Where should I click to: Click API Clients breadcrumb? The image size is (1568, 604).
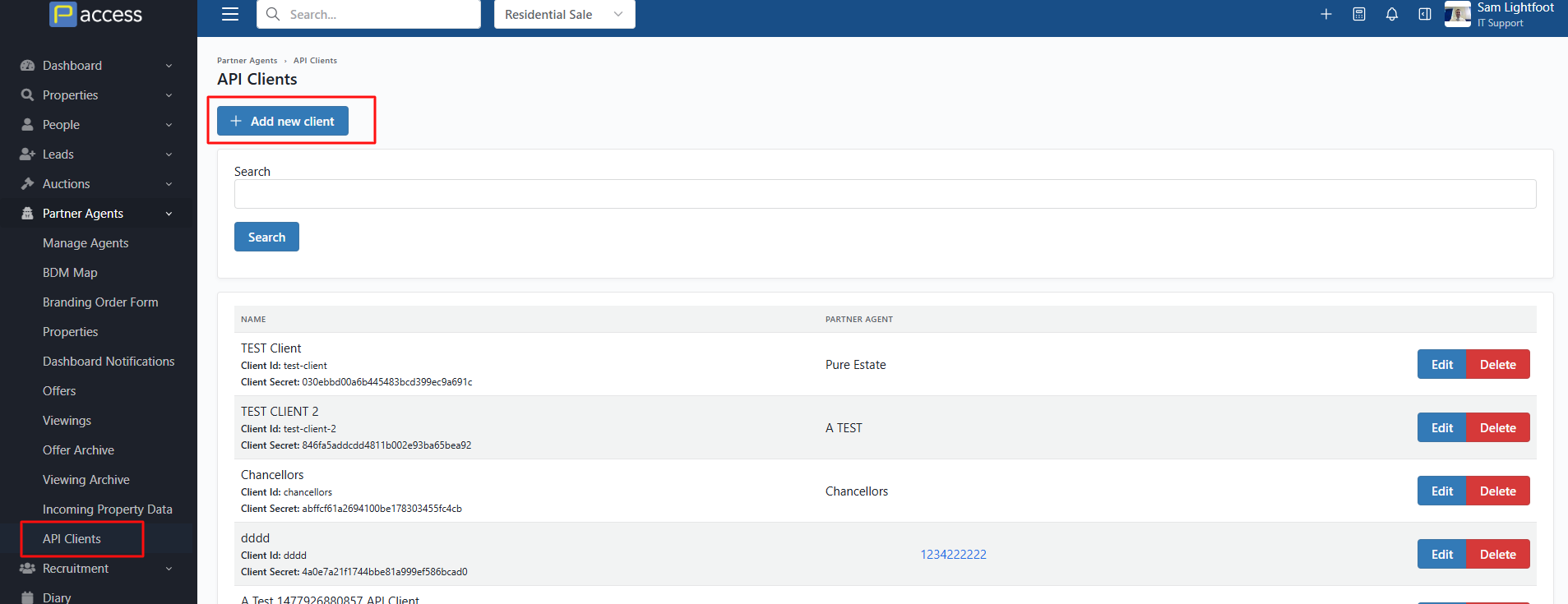click(315, 61)
